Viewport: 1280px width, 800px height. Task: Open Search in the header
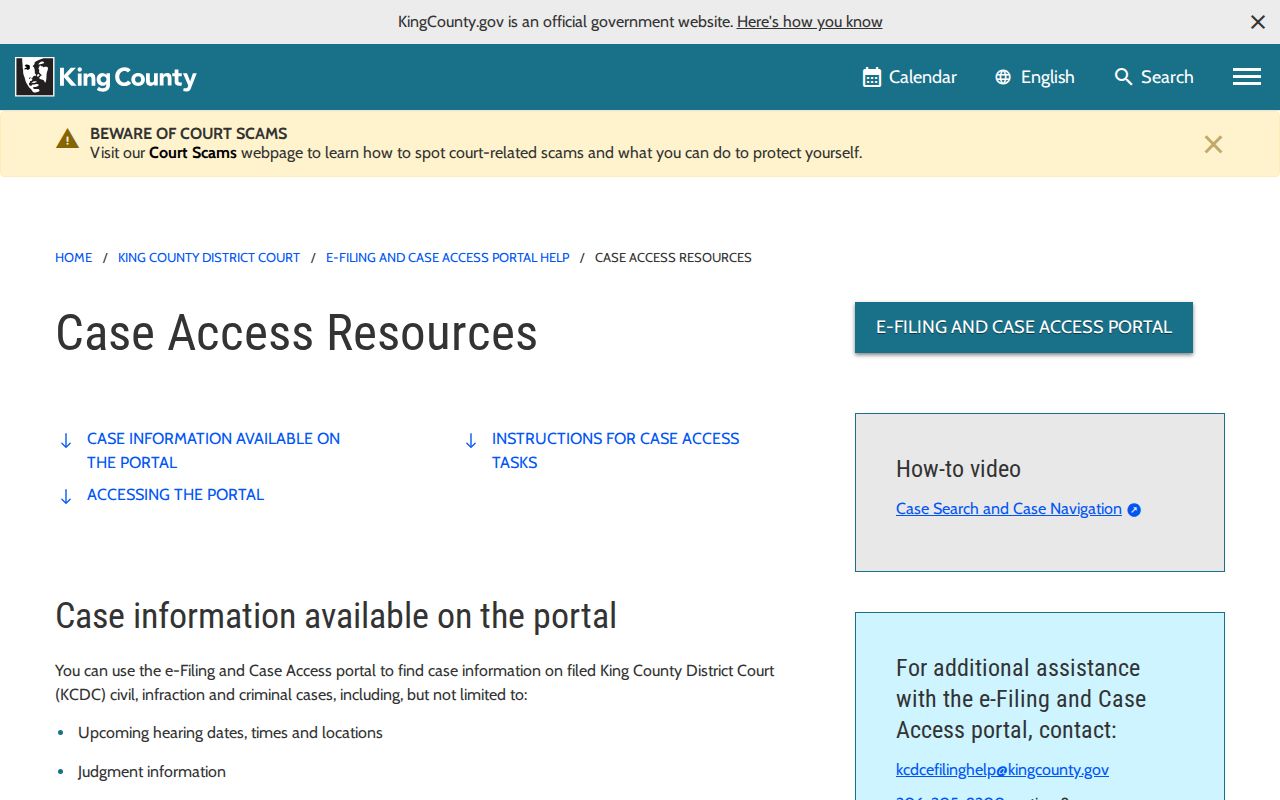(1154, 77)
